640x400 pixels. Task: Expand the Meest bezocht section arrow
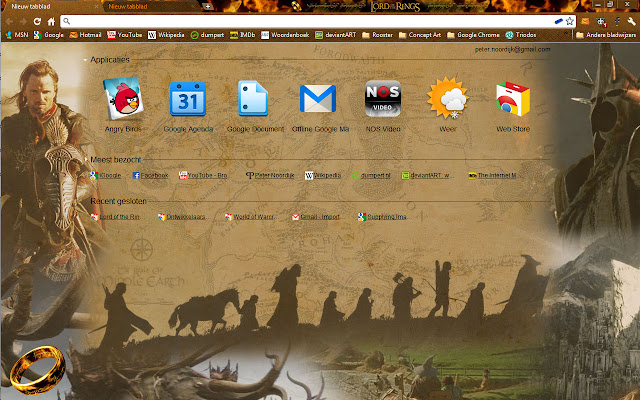(85, 160)
